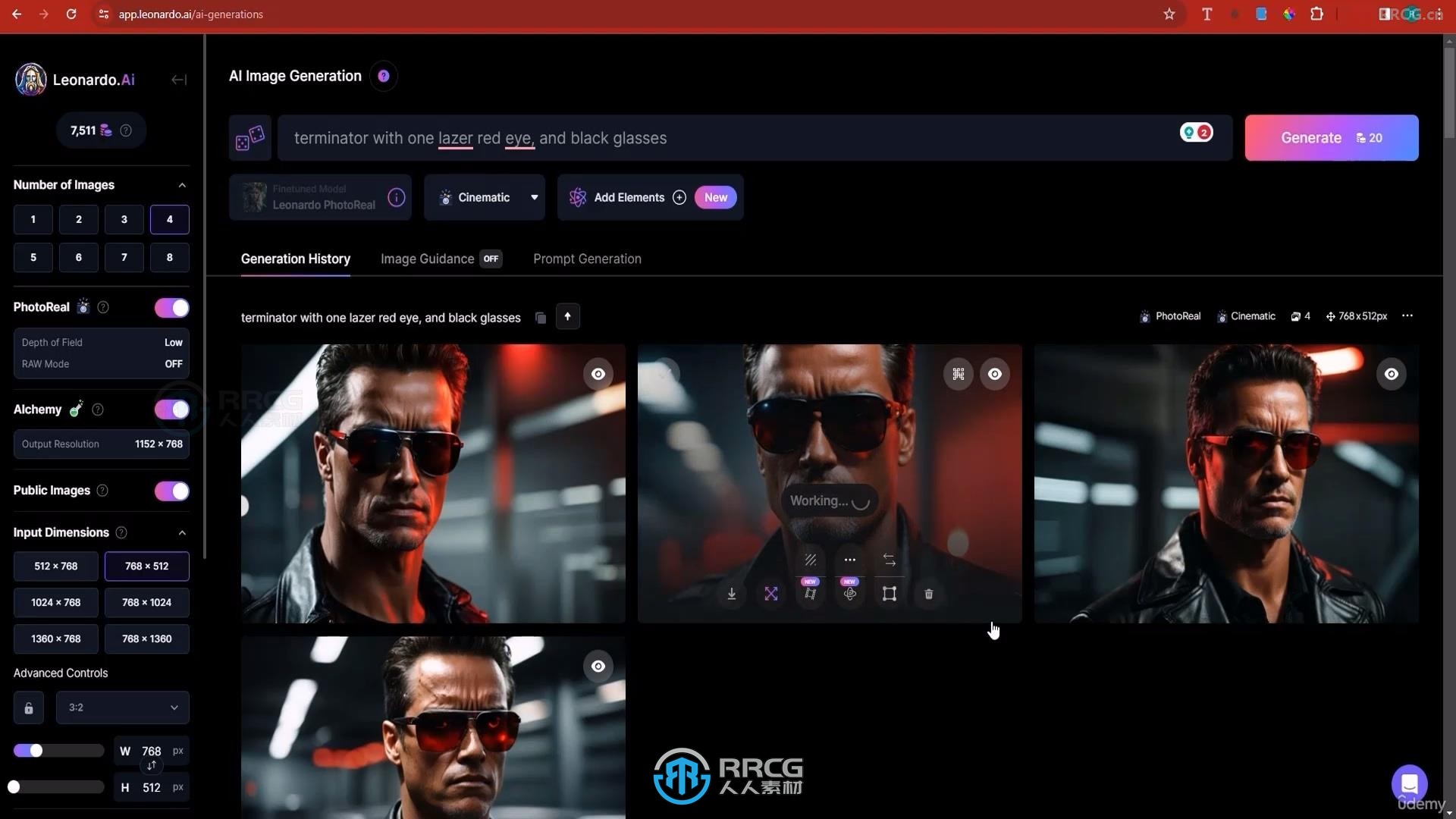Click the Leonardo.Ai logo avatar
Viewport: 1456px width, 819px height.
click(x=31, y=80)
